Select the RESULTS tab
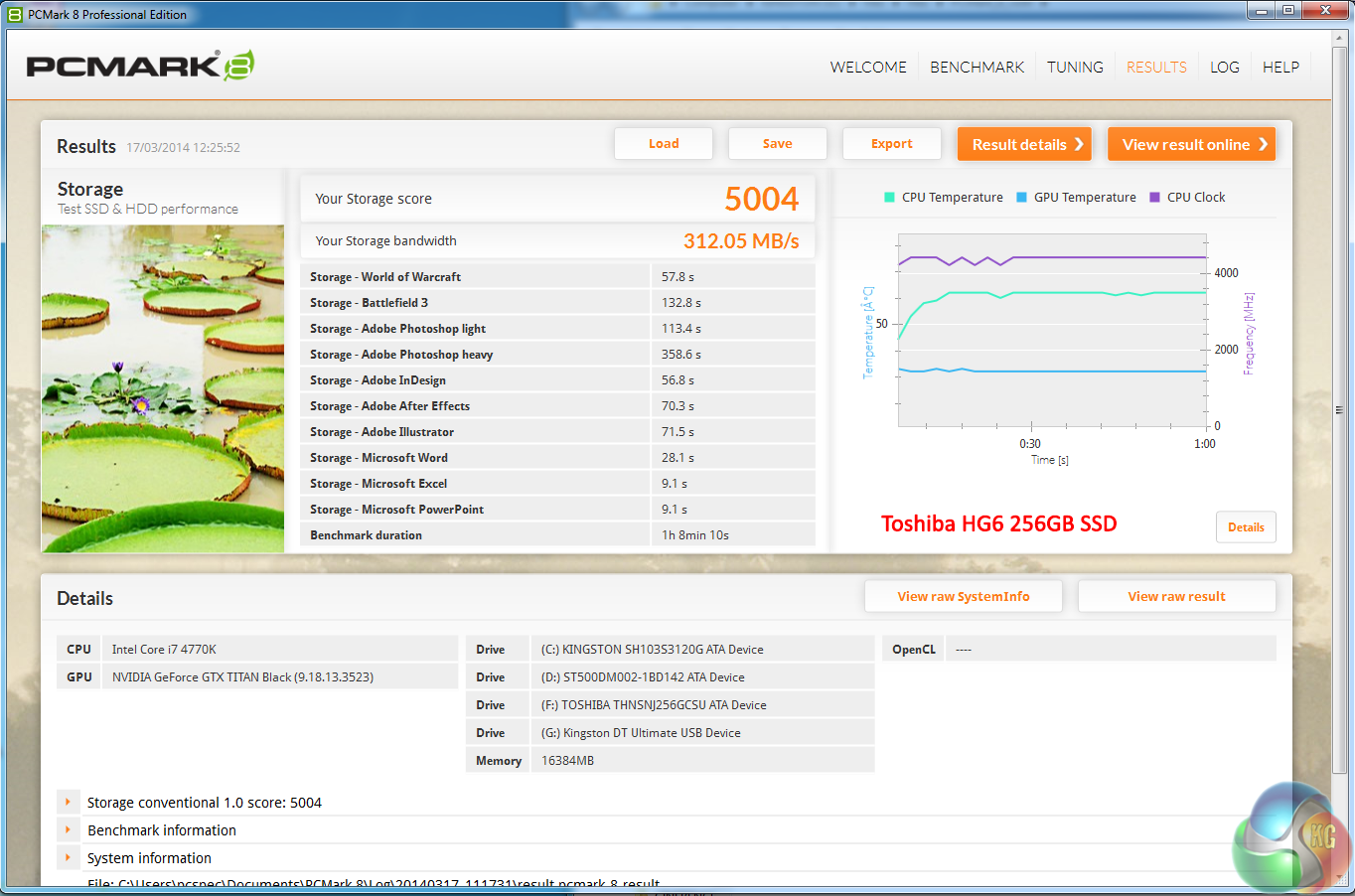 click(1156, 68)
